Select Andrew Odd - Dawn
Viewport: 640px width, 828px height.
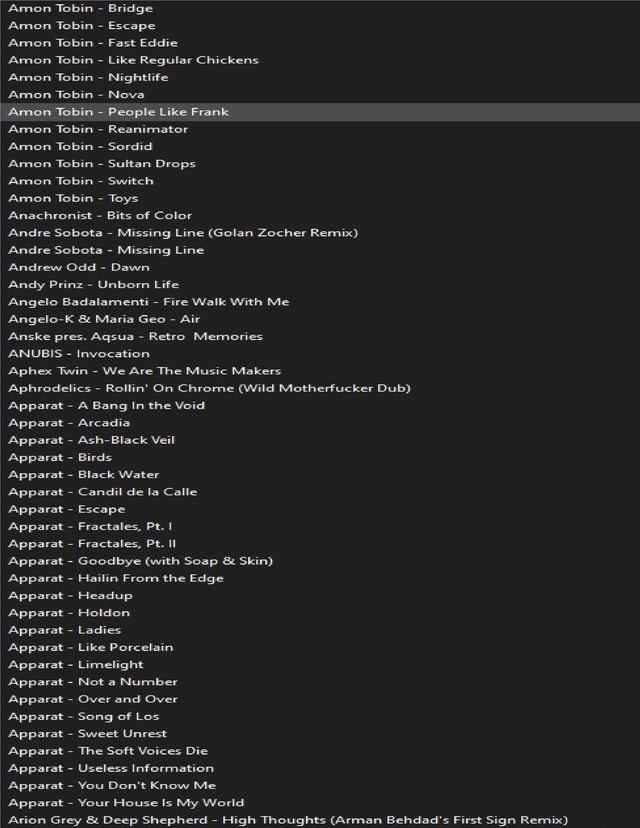(79, 267)
